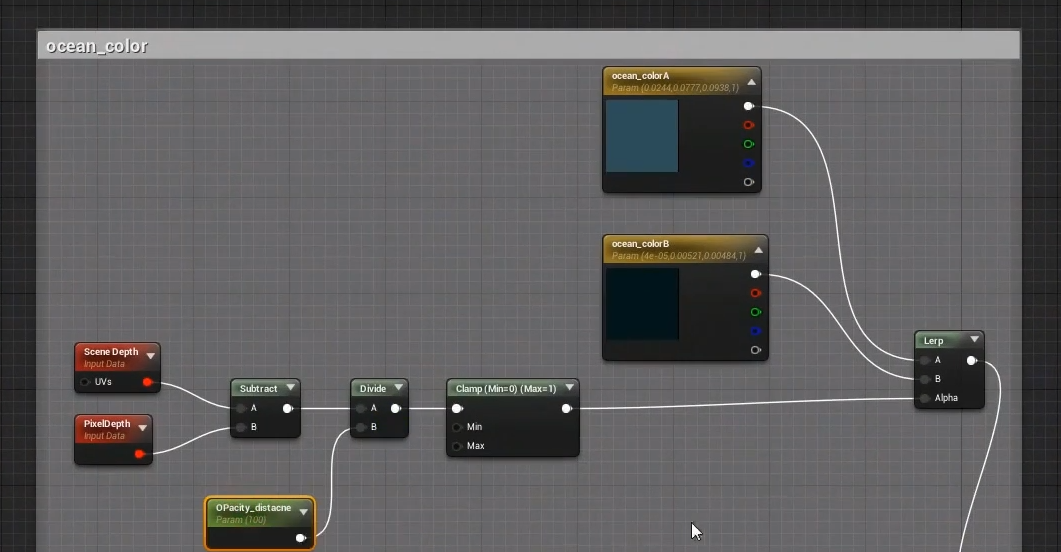The height and width of the screenshot is (552, 1061).
Task: Click Clamp node Min input pin
Action: coord(457,428)
